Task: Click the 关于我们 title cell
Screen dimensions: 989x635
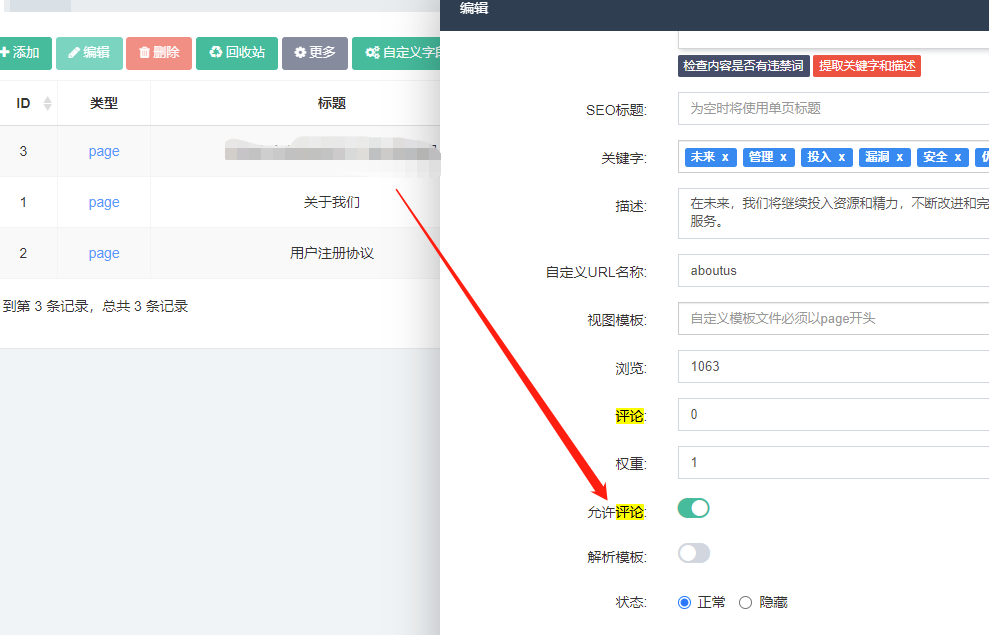Action: click(332, 202)
